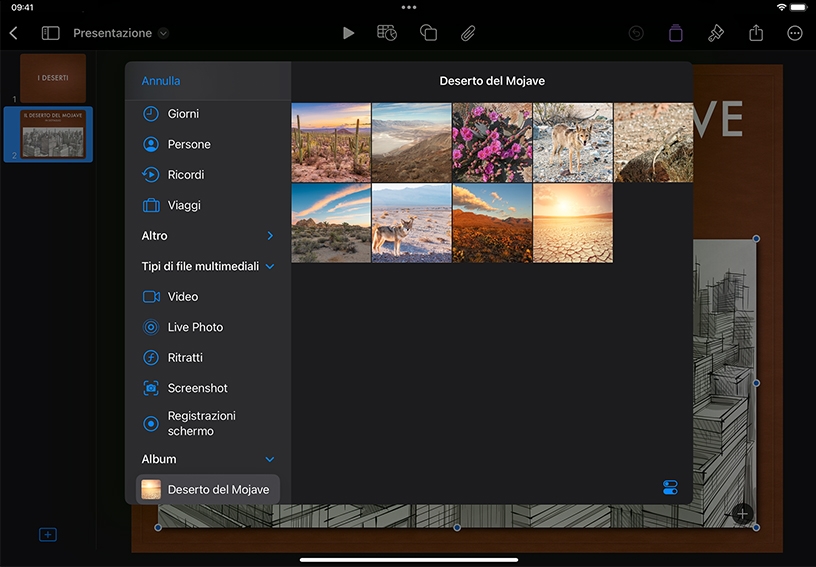Open the shapes insert icon
The height and width of the screenshot is (567, 816).
pyautogui.click(x=428, y=33)
